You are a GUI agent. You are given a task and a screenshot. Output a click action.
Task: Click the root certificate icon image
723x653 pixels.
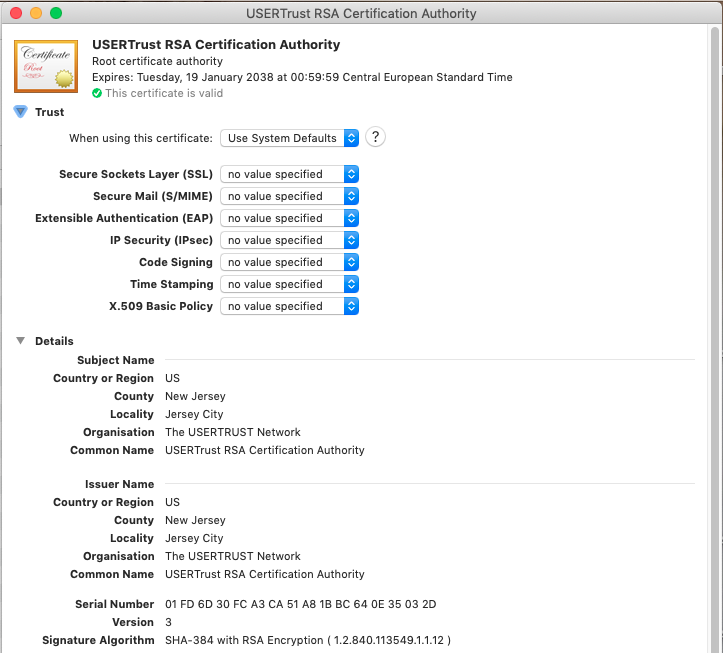click(x=46, y=65)
